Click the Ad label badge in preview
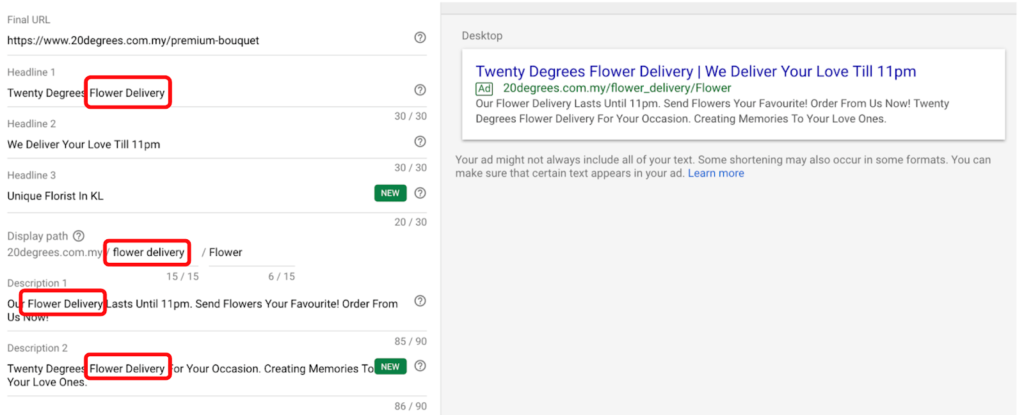 (484, 88)
